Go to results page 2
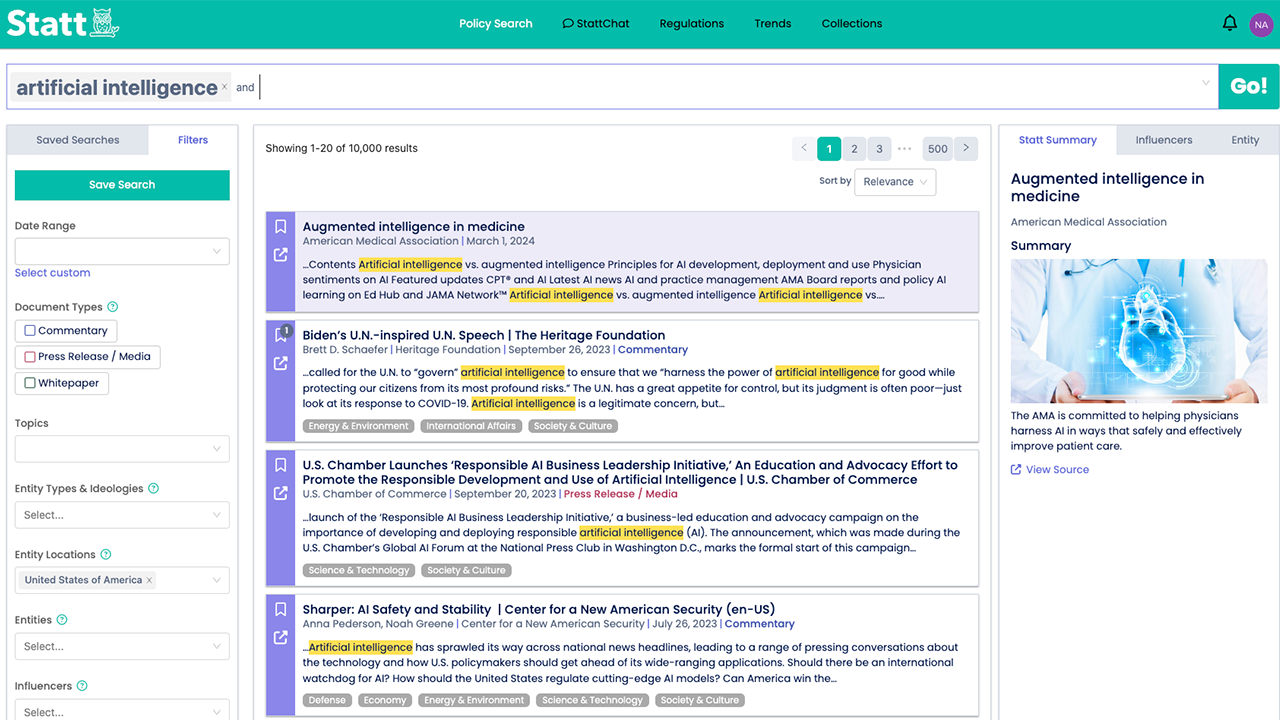 click(x=854, y=149)
